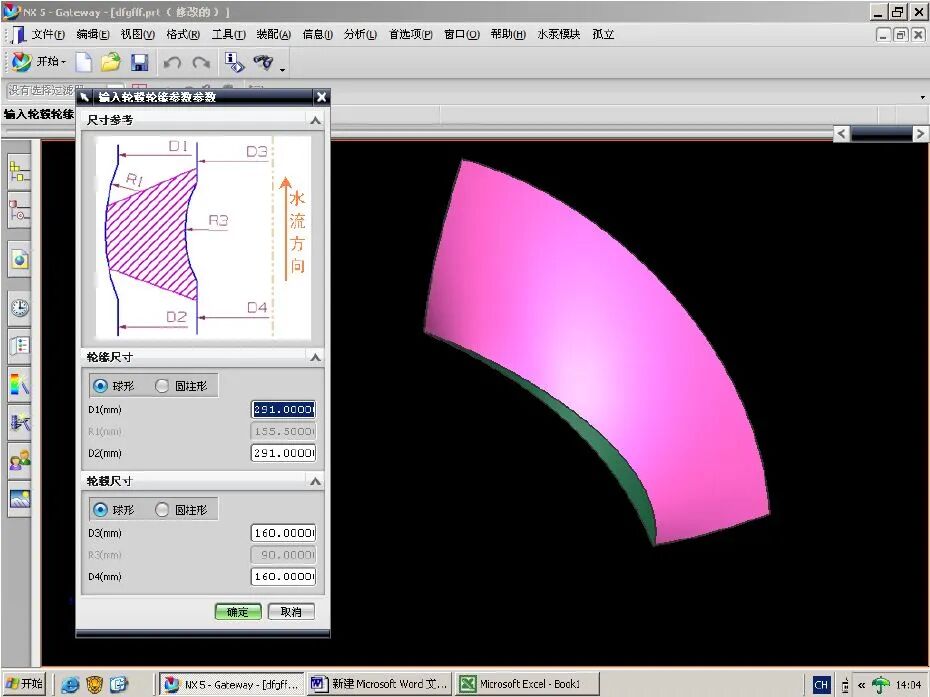Click the lion shield quick launch icon
930x697 pixels.
click(95, 685)
